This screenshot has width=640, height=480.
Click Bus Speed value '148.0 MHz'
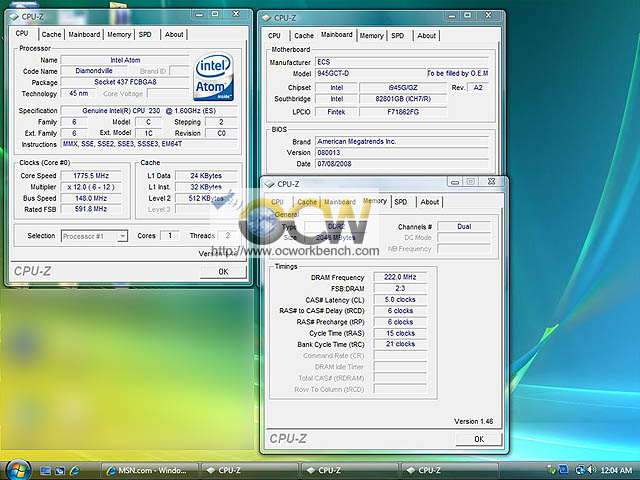tap(91, 198)
